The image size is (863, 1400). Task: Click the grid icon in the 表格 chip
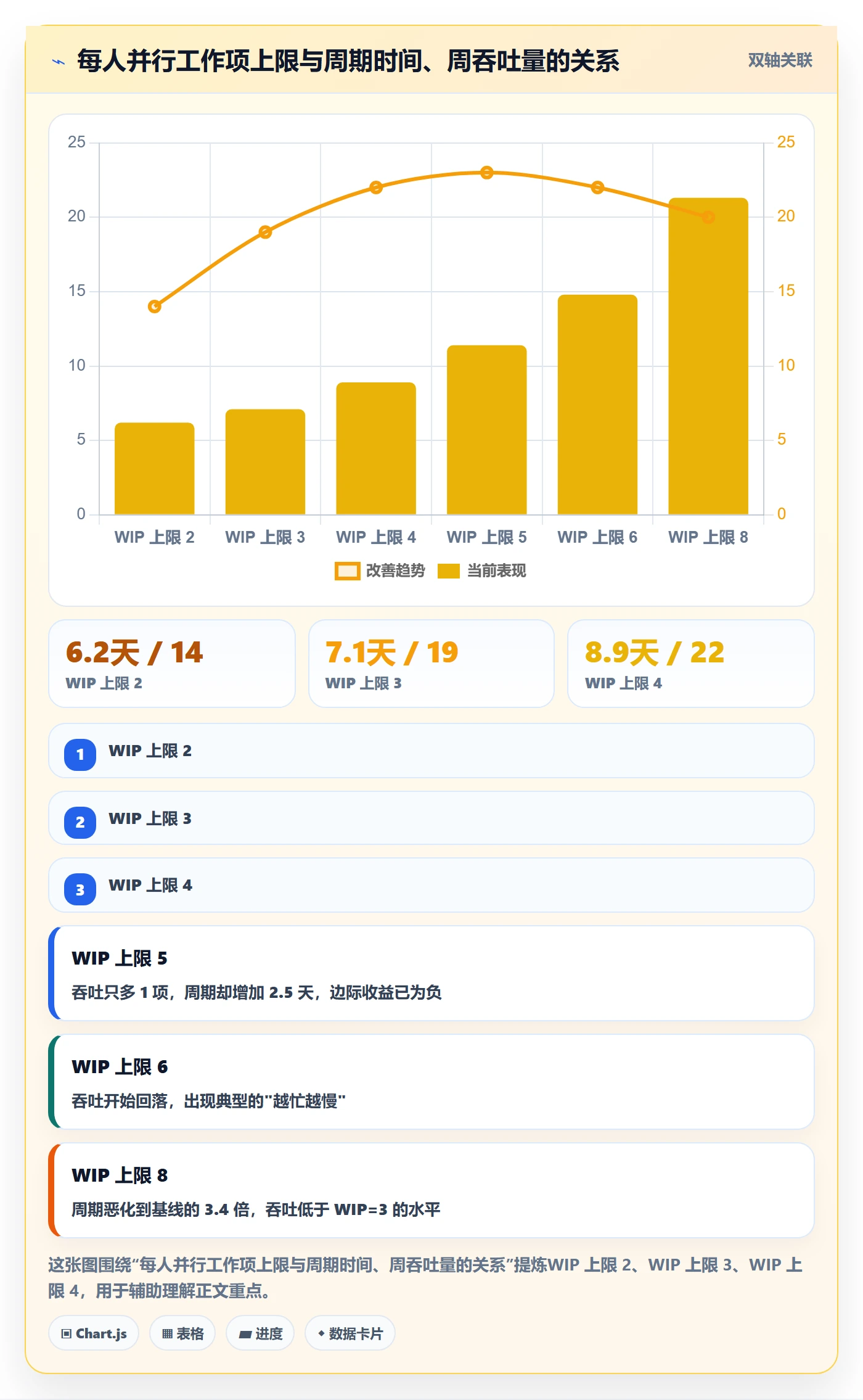click(167, 1334)
